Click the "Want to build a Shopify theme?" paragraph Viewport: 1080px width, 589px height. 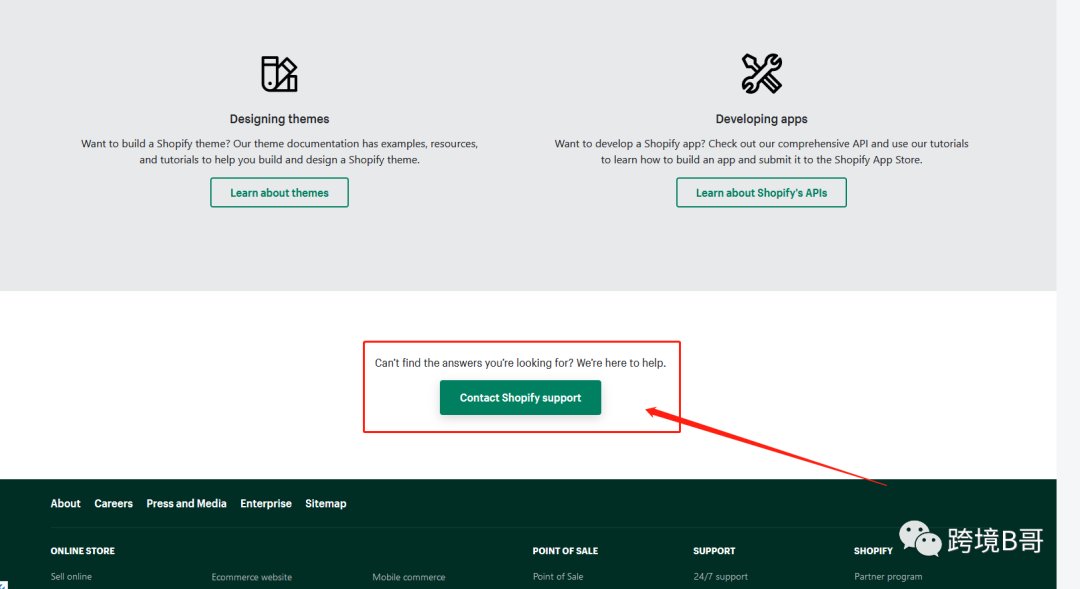(x=279, y=152)
